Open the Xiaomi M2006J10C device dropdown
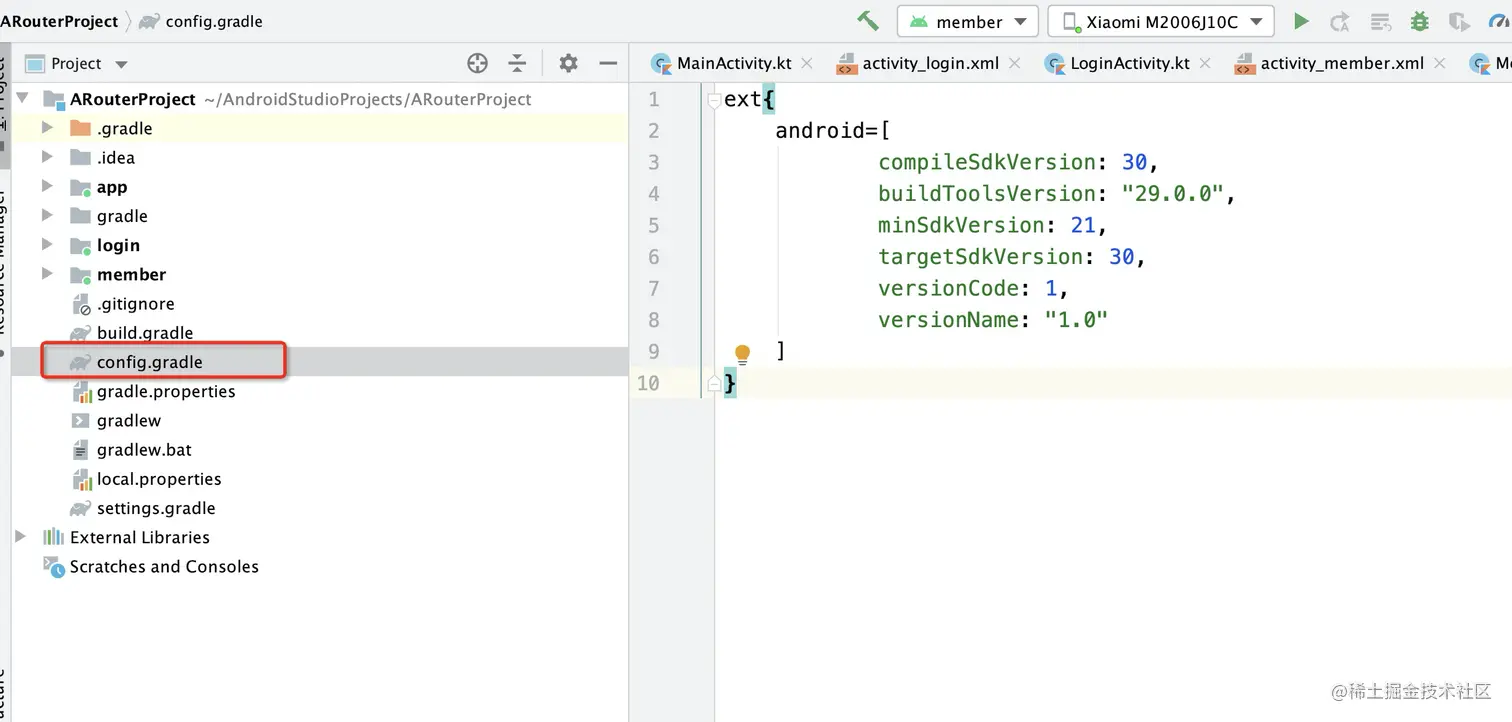Viewport: 1512px width, 722px height. coord(1161,21)
